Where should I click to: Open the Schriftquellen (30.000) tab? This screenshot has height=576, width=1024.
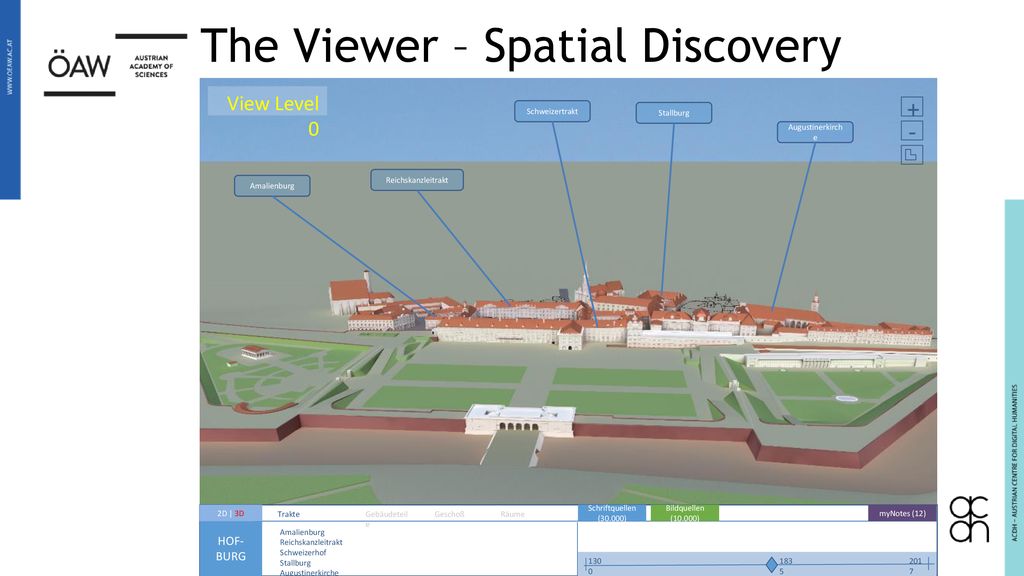pyautogui.click(x=612, y=513)
